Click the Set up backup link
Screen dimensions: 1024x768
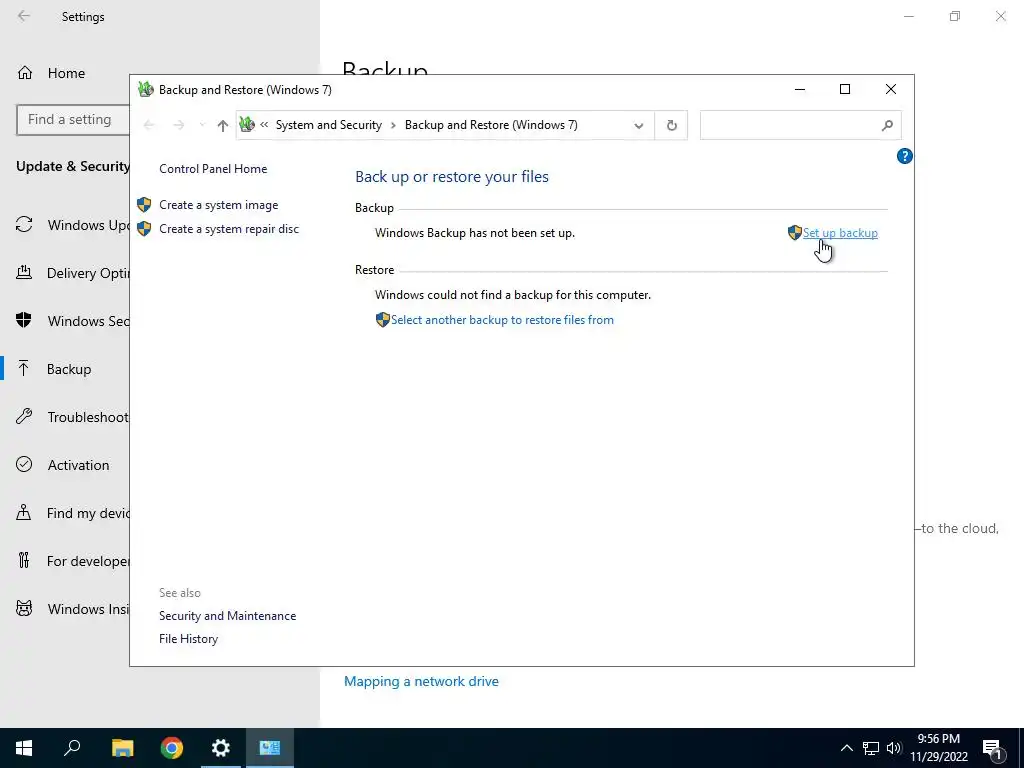point(840,232)
